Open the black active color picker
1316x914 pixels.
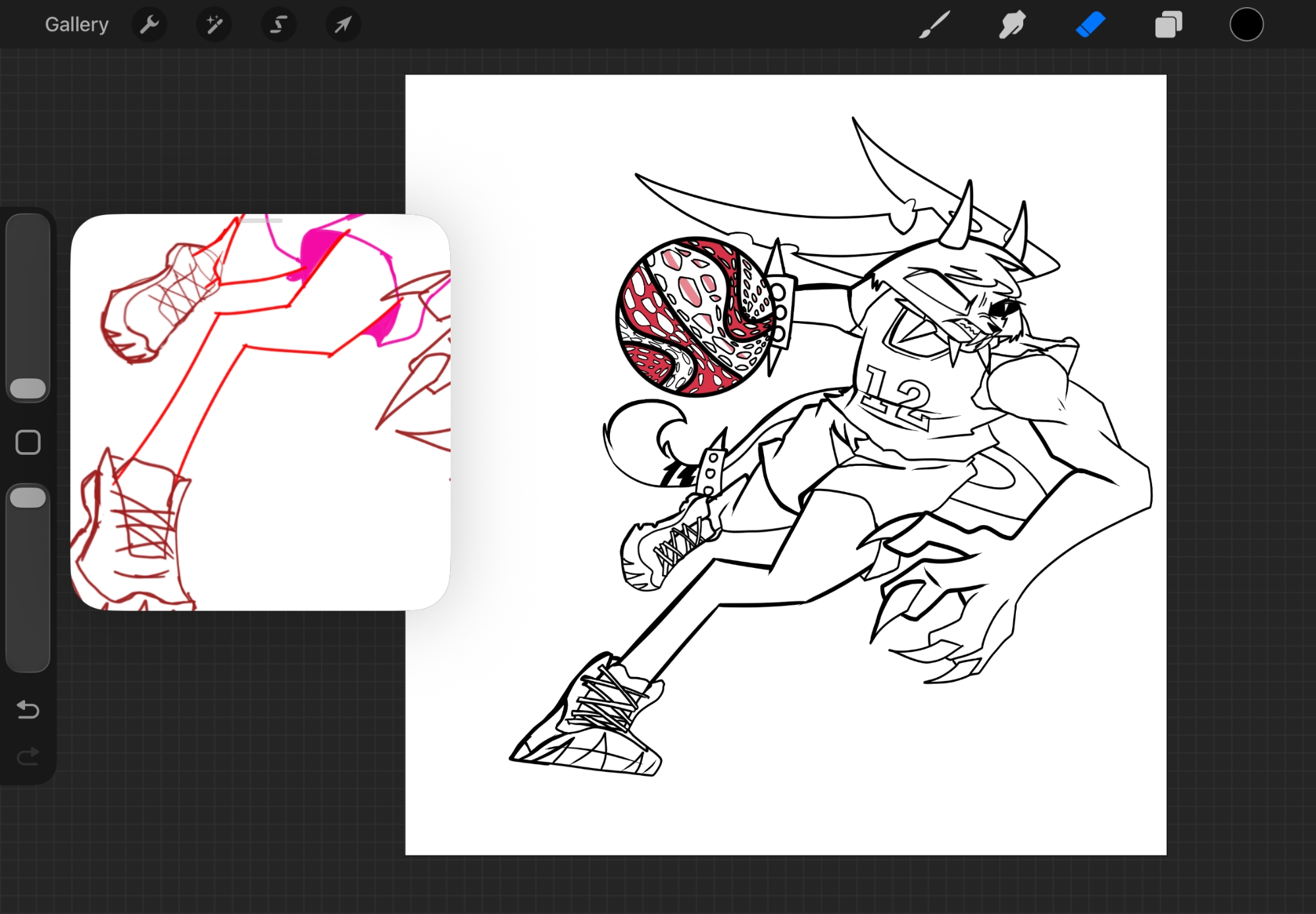coord(1246,25)
